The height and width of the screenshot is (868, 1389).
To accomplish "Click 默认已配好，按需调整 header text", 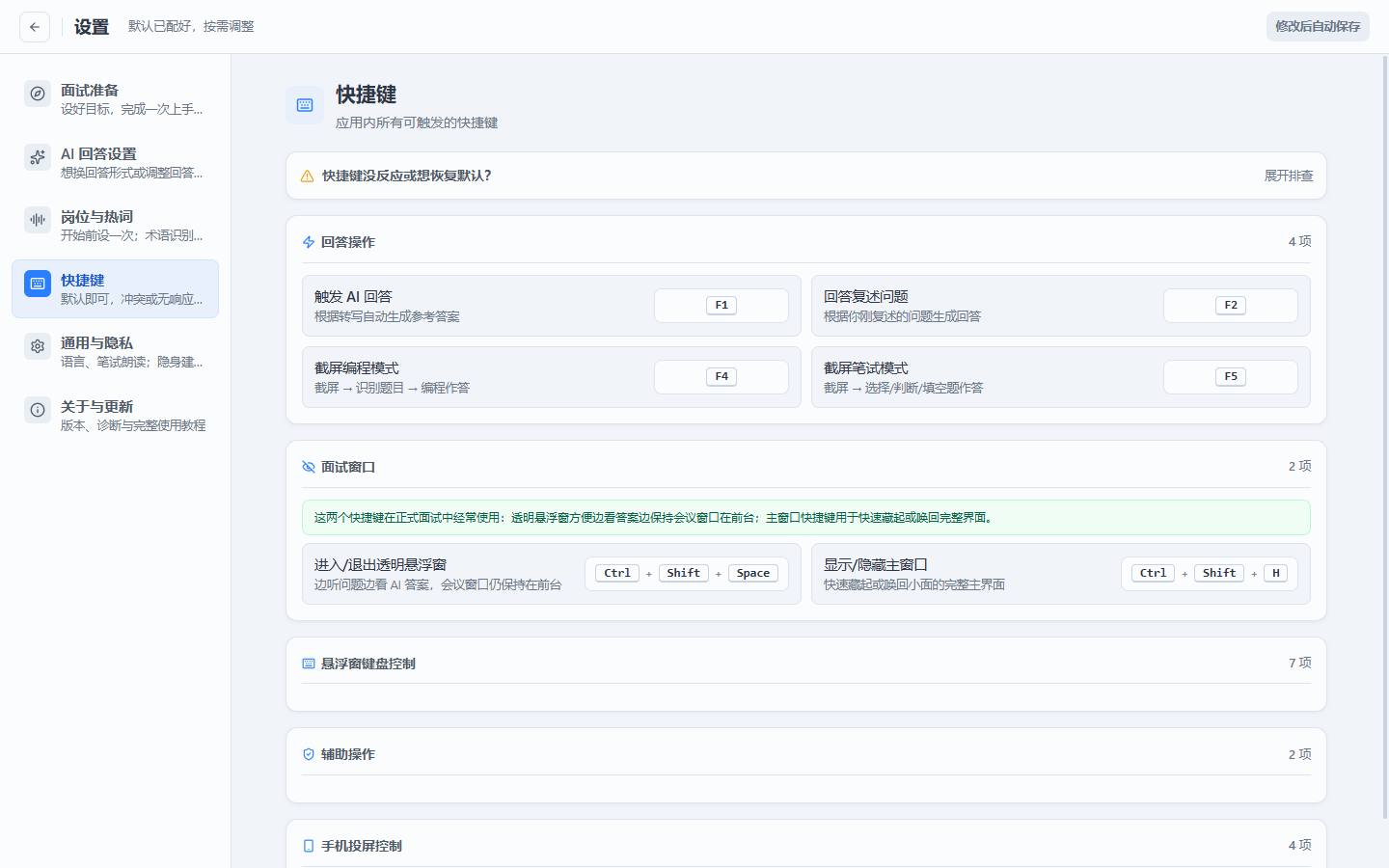I will pyautogui.click(x=191, y=26).
